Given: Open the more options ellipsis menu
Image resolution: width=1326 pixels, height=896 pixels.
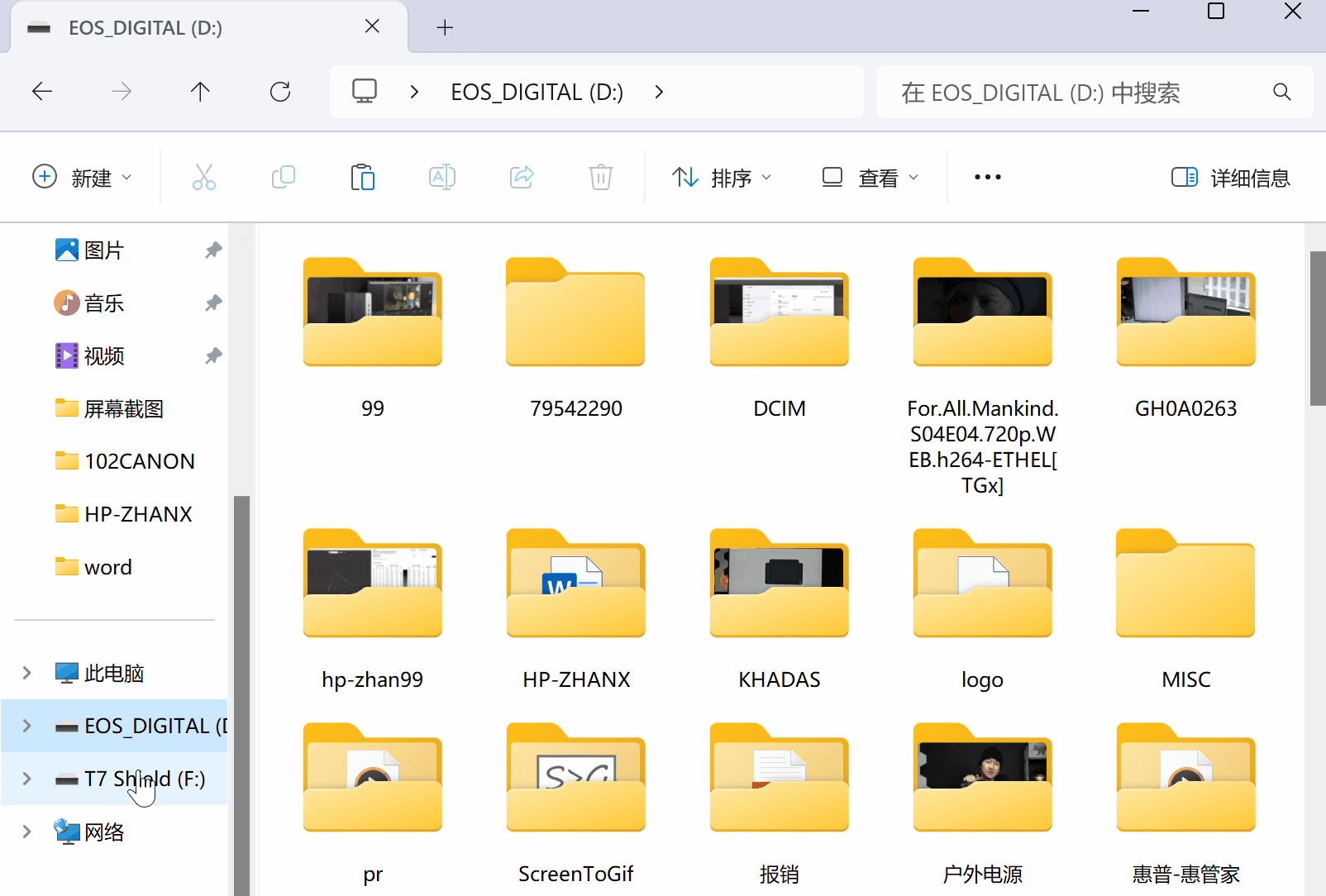Looking at the screenshot, I should click(988, 177).
